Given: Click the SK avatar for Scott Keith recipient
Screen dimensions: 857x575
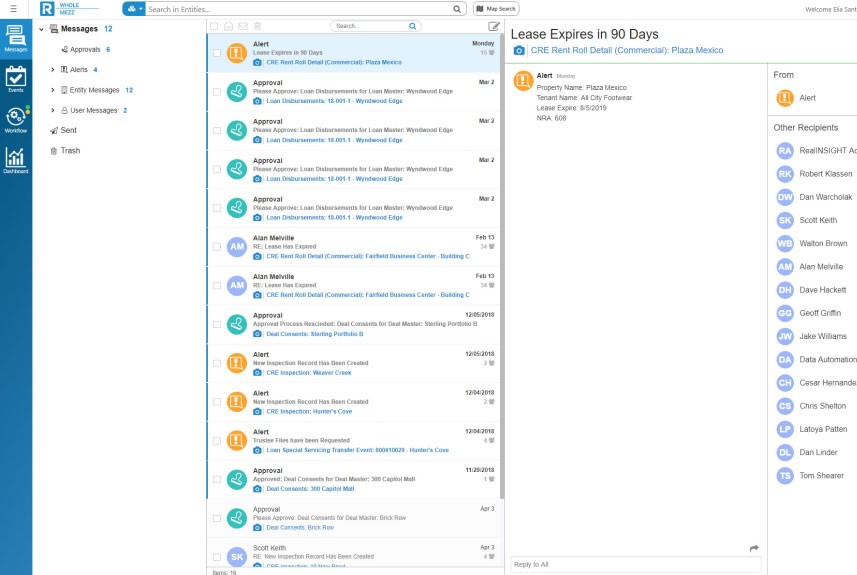Looking at the screenshot, I should click(785, 220).
